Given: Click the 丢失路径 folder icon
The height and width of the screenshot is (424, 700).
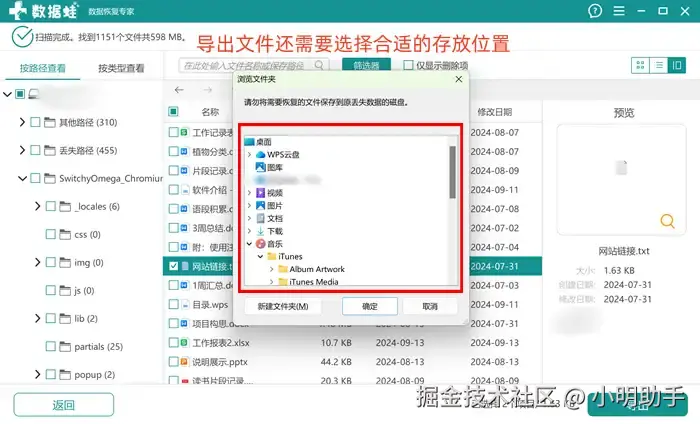Looking at the screenshot, I should pyautogui.click(x=50, y=150).
